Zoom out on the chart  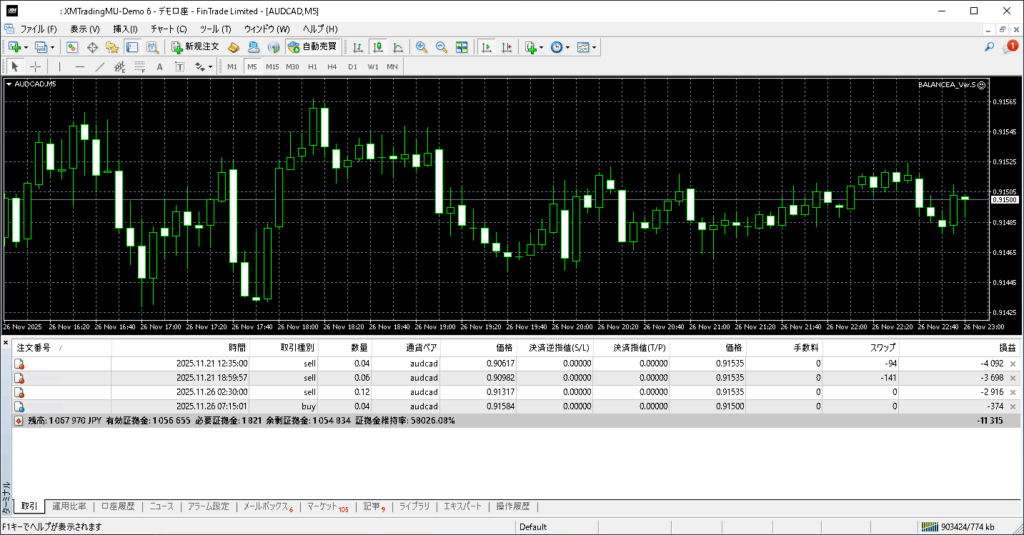[x=441, y=47]
